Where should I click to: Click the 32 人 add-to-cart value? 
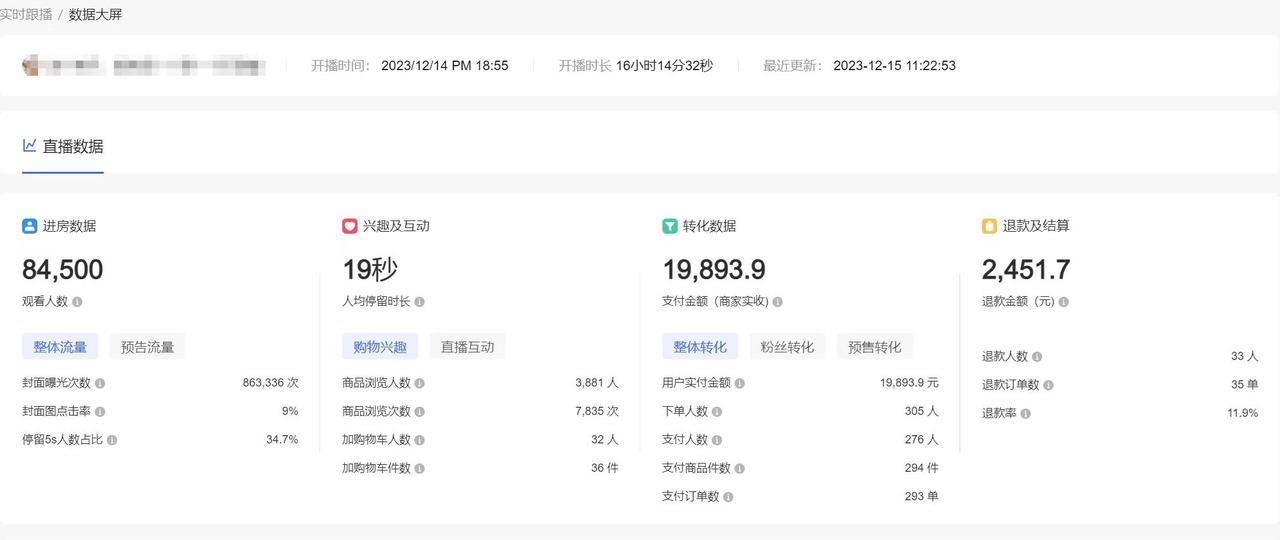tap(605, 440)
